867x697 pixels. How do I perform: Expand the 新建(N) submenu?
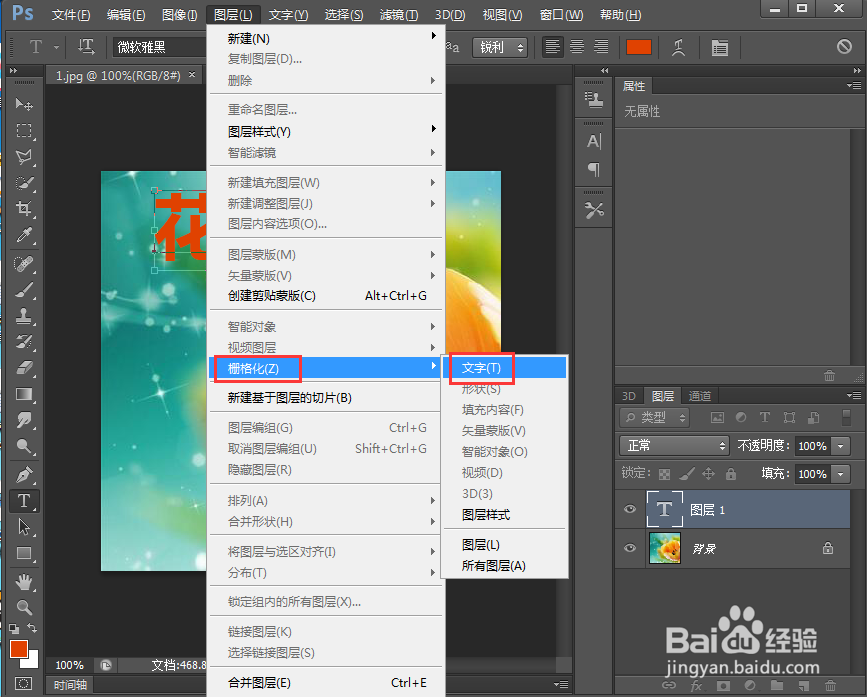pos(326,39)
